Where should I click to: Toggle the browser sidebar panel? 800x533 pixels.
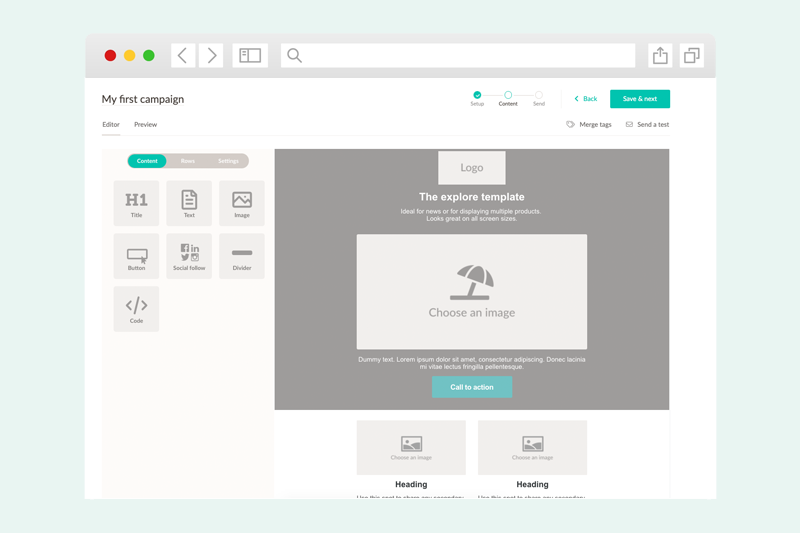click(250, 55)
